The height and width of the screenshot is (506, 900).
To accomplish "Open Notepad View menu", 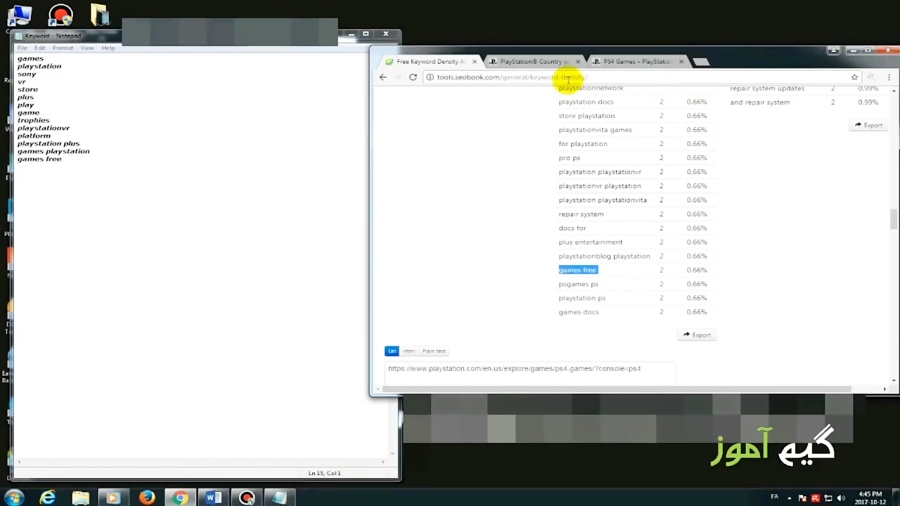I will (x=87, y=48).
